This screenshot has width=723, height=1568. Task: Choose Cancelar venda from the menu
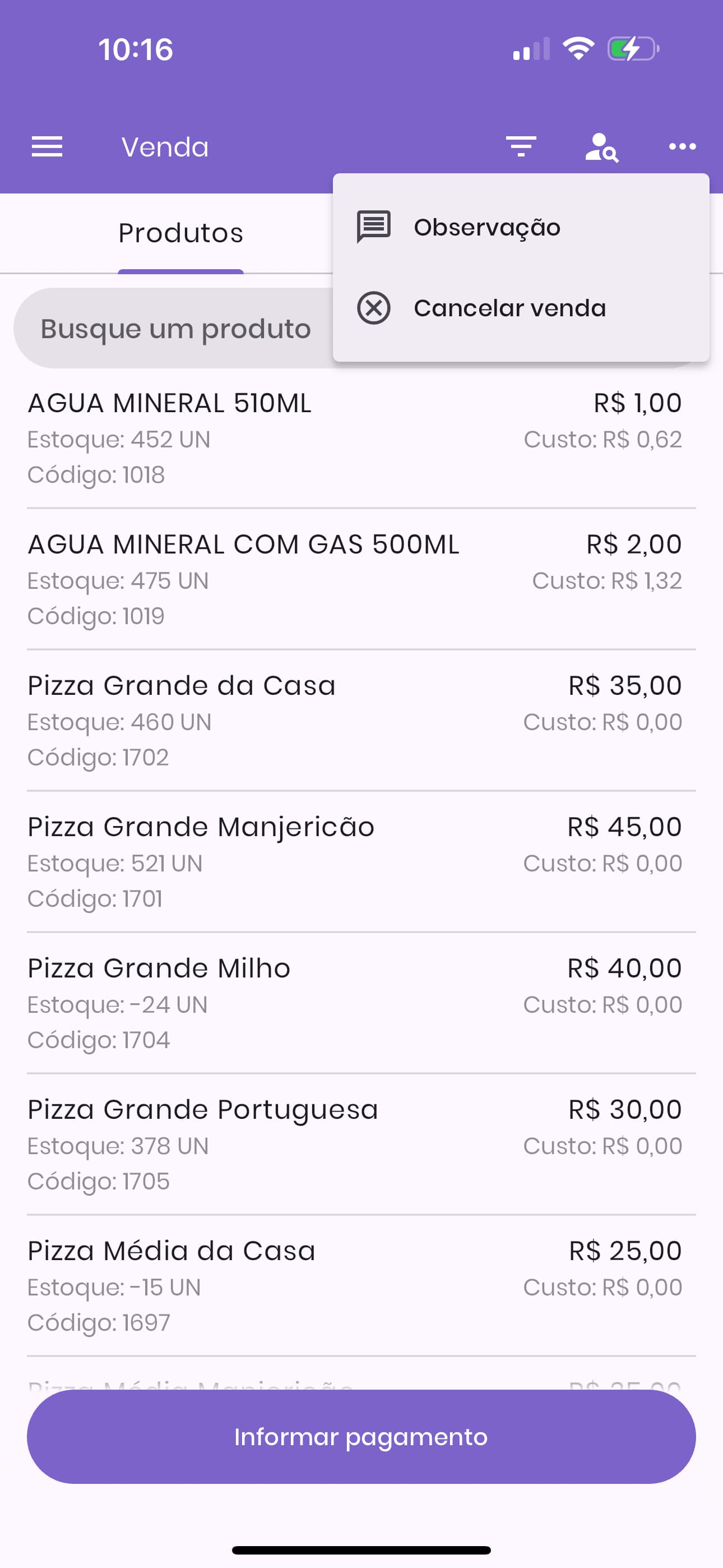tap(509, 308)
